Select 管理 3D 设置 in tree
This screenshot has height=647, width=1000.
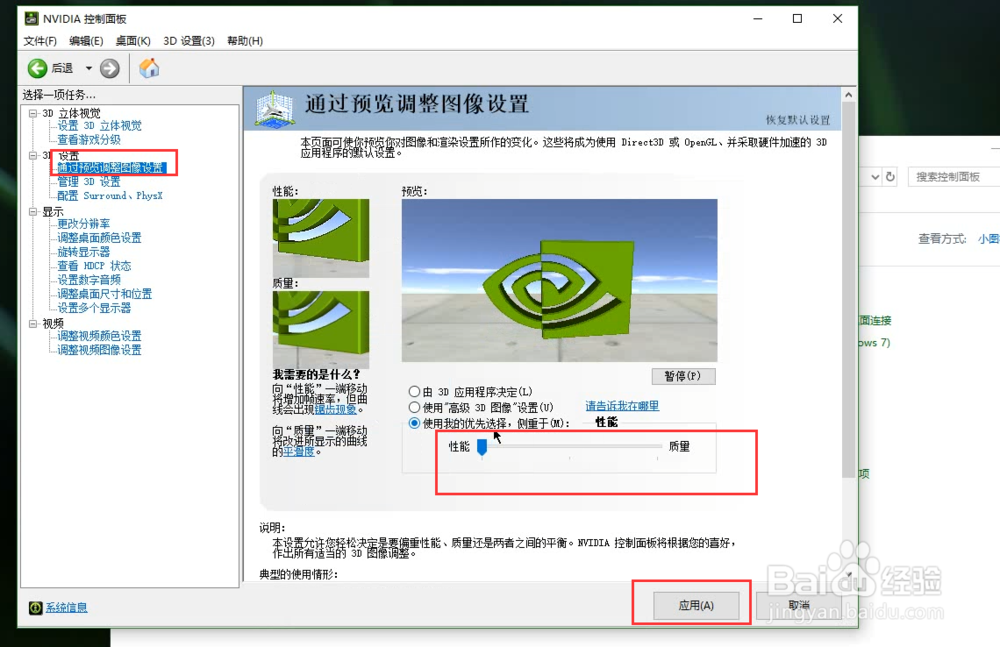tap(89, 182)
